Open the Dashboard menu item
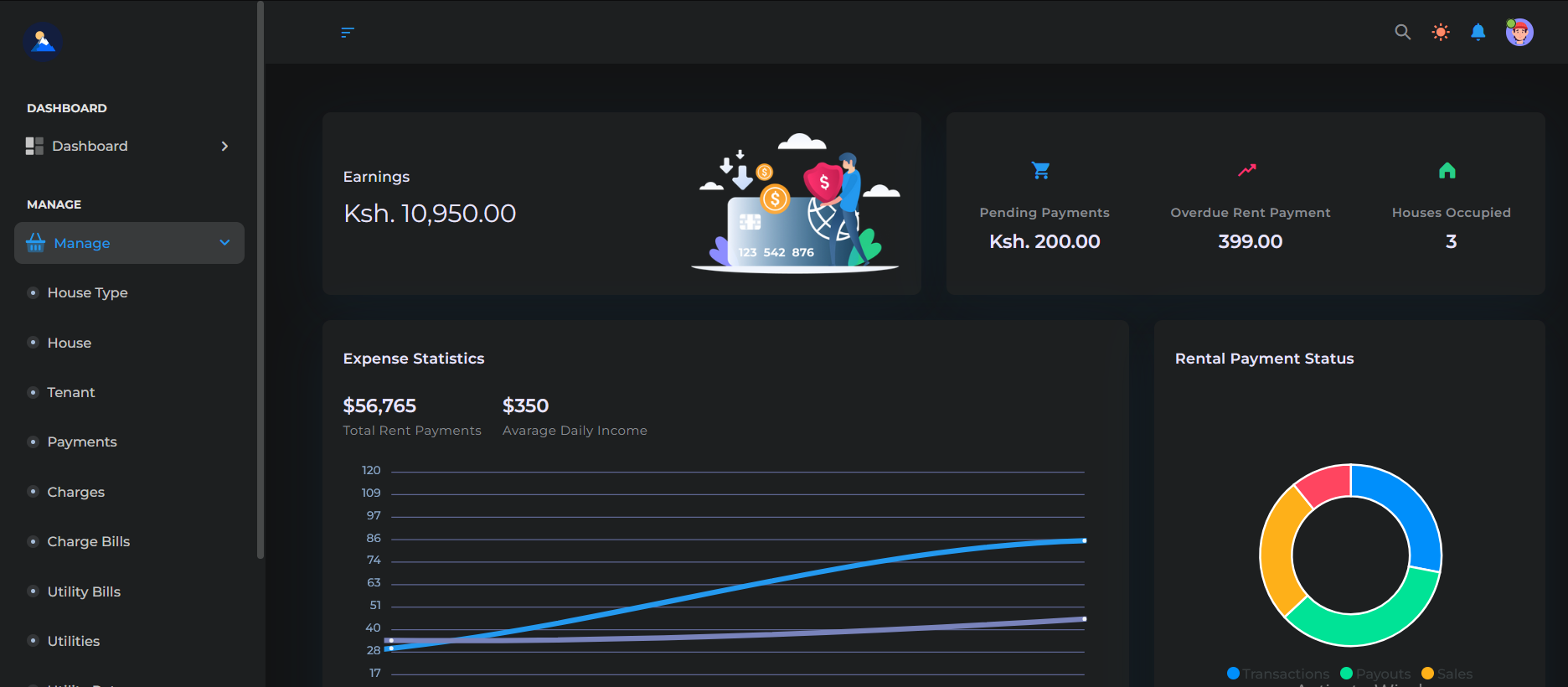The width and height of the screenshot is (1568, 687). [129, 146]
